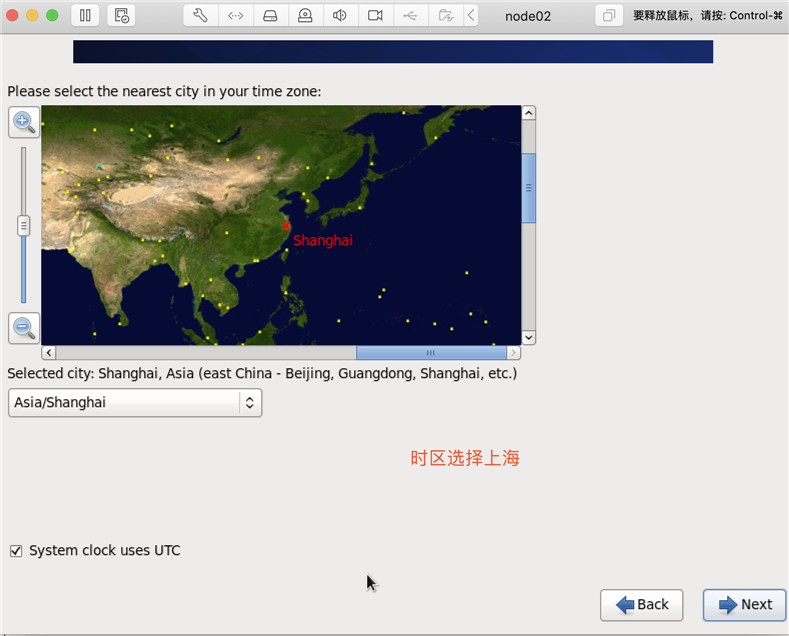Click the CD/DVD drive toolbar icon
Screen dimensions: 789x636
coord(305,16)
